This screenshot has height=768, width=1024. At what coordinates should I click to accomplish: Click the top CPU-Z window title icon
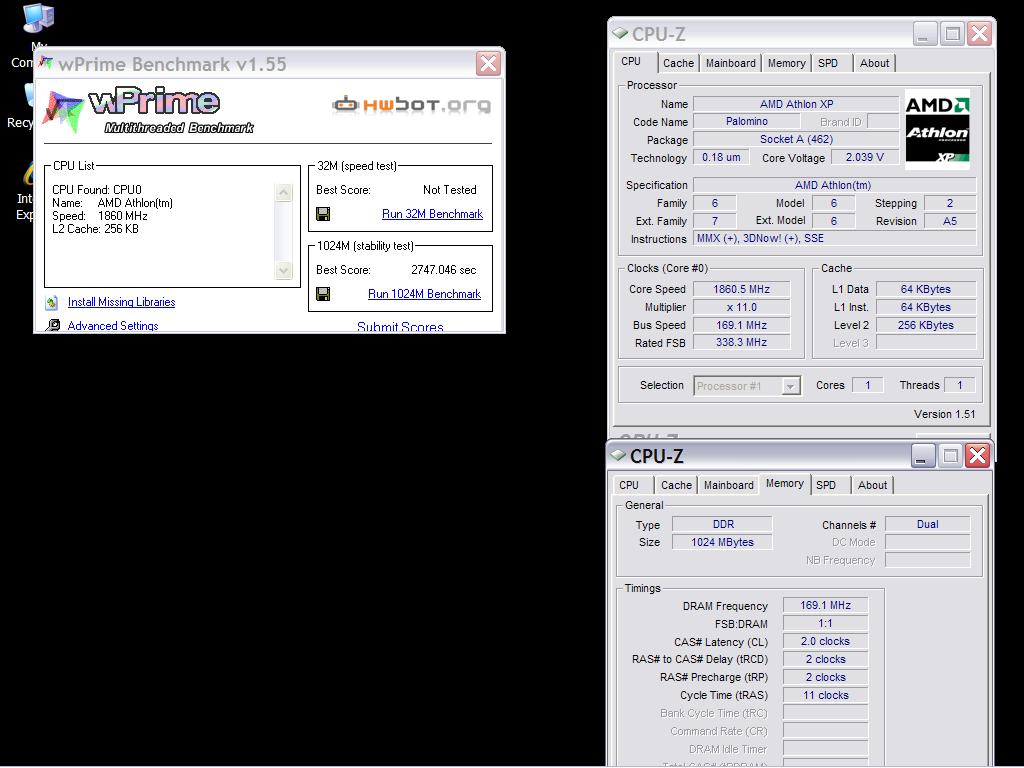coord(619,33)
